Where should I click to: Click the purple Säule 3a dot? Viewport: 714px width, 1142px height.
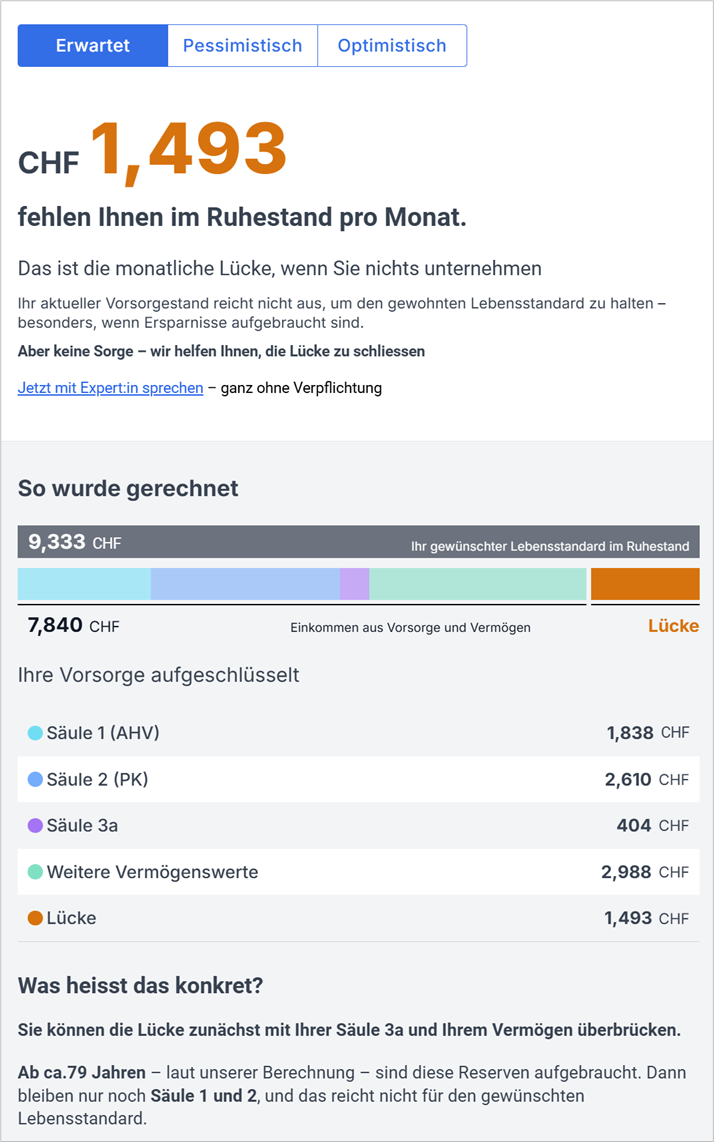35,826
